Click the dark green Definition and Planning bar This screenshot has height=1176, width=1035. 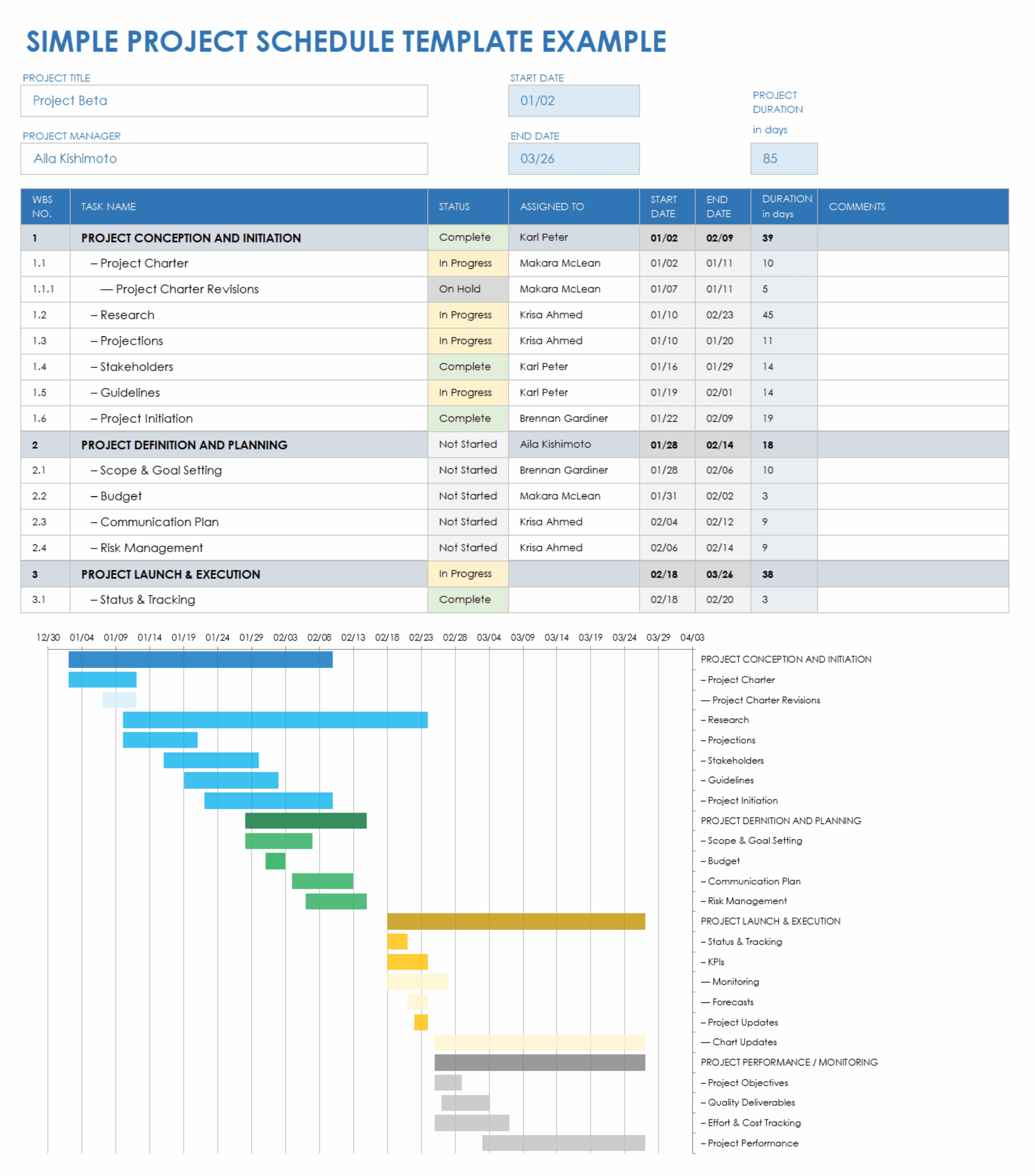305,820
